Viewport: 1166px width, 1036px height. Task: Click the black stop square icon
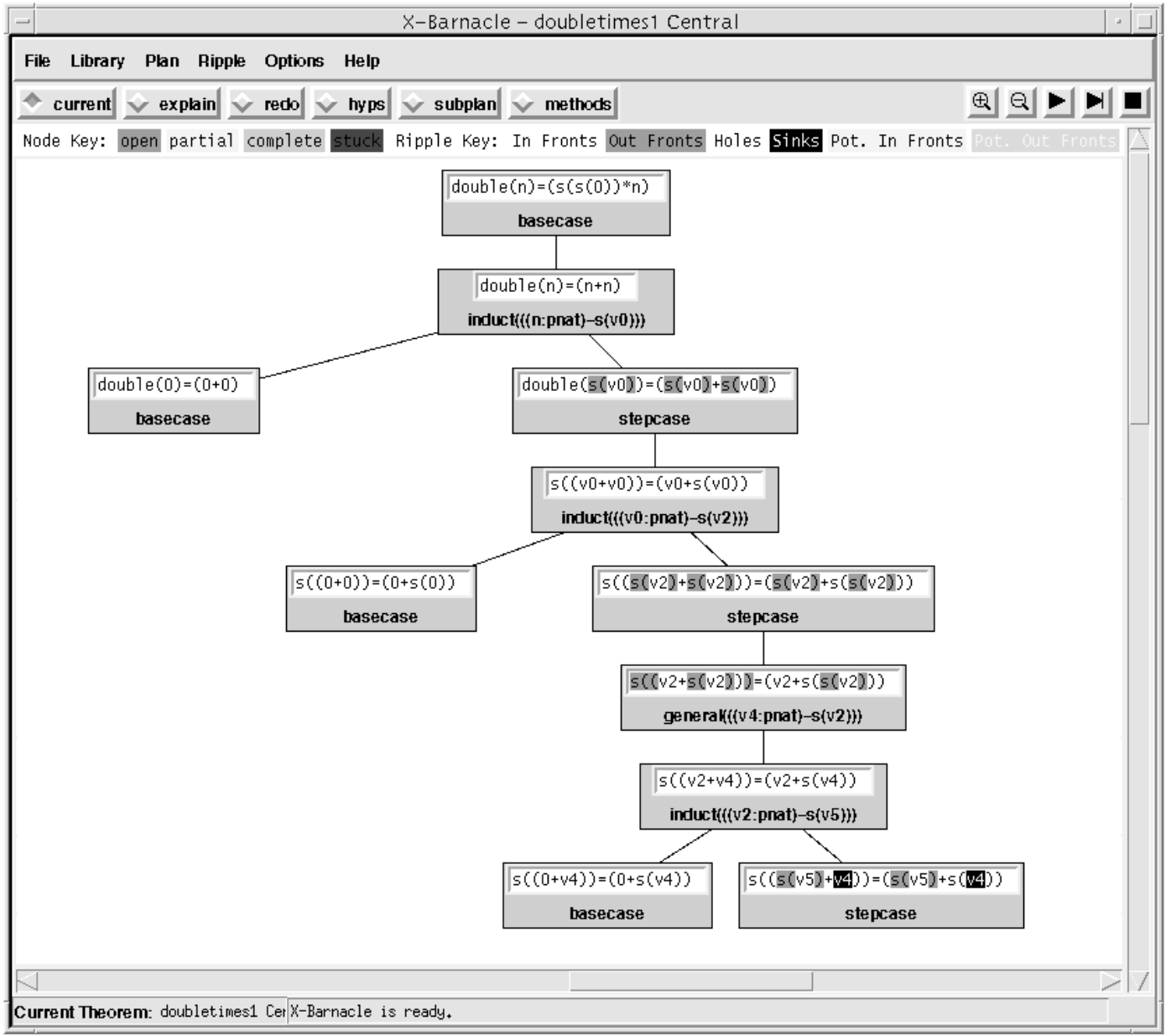click(1133, 102)
